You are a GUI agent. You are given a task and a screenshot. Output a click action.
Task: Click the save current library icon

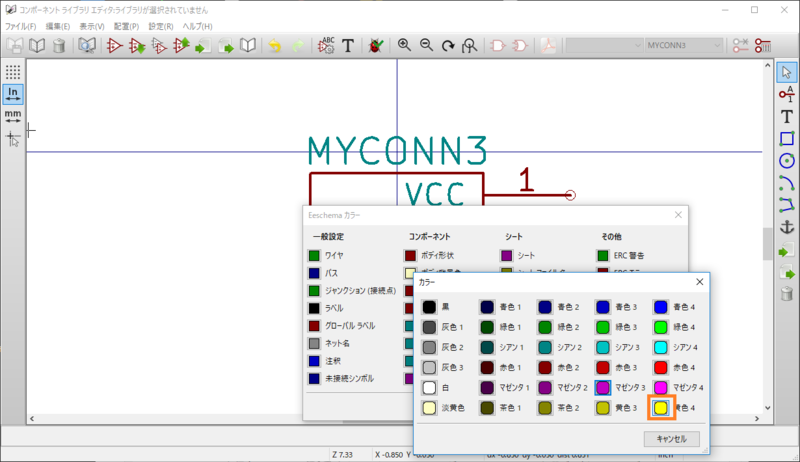point(14,45)
